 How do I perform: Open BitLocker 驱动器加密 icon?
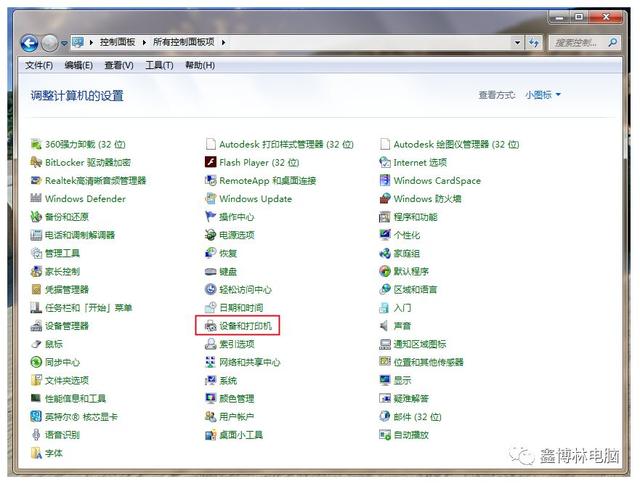click(36, 162)
